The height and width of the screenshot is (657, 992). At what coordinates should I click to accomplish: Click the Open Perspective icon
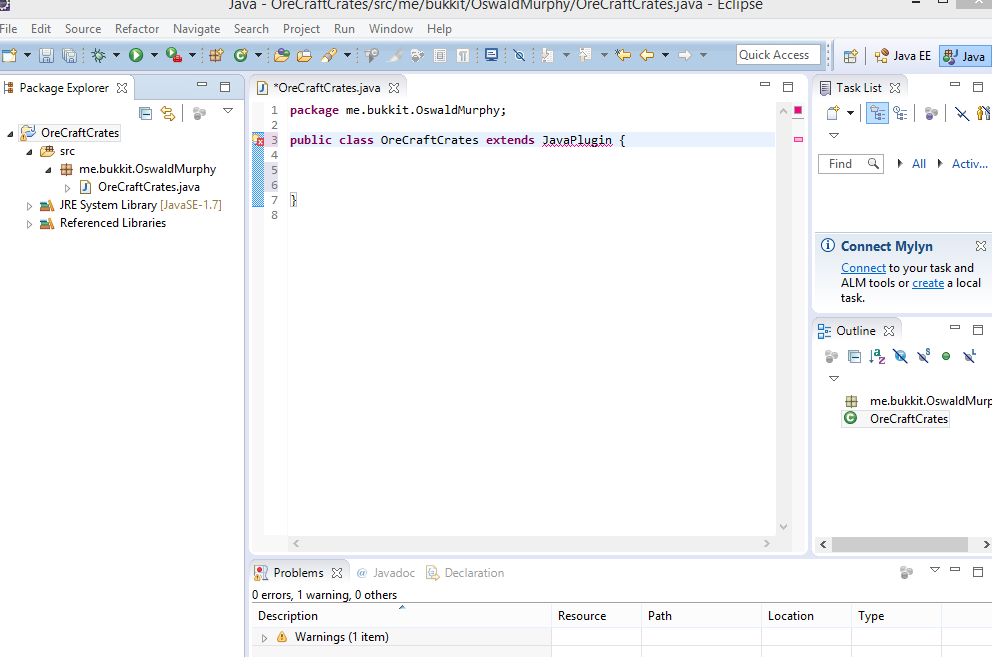850,56
